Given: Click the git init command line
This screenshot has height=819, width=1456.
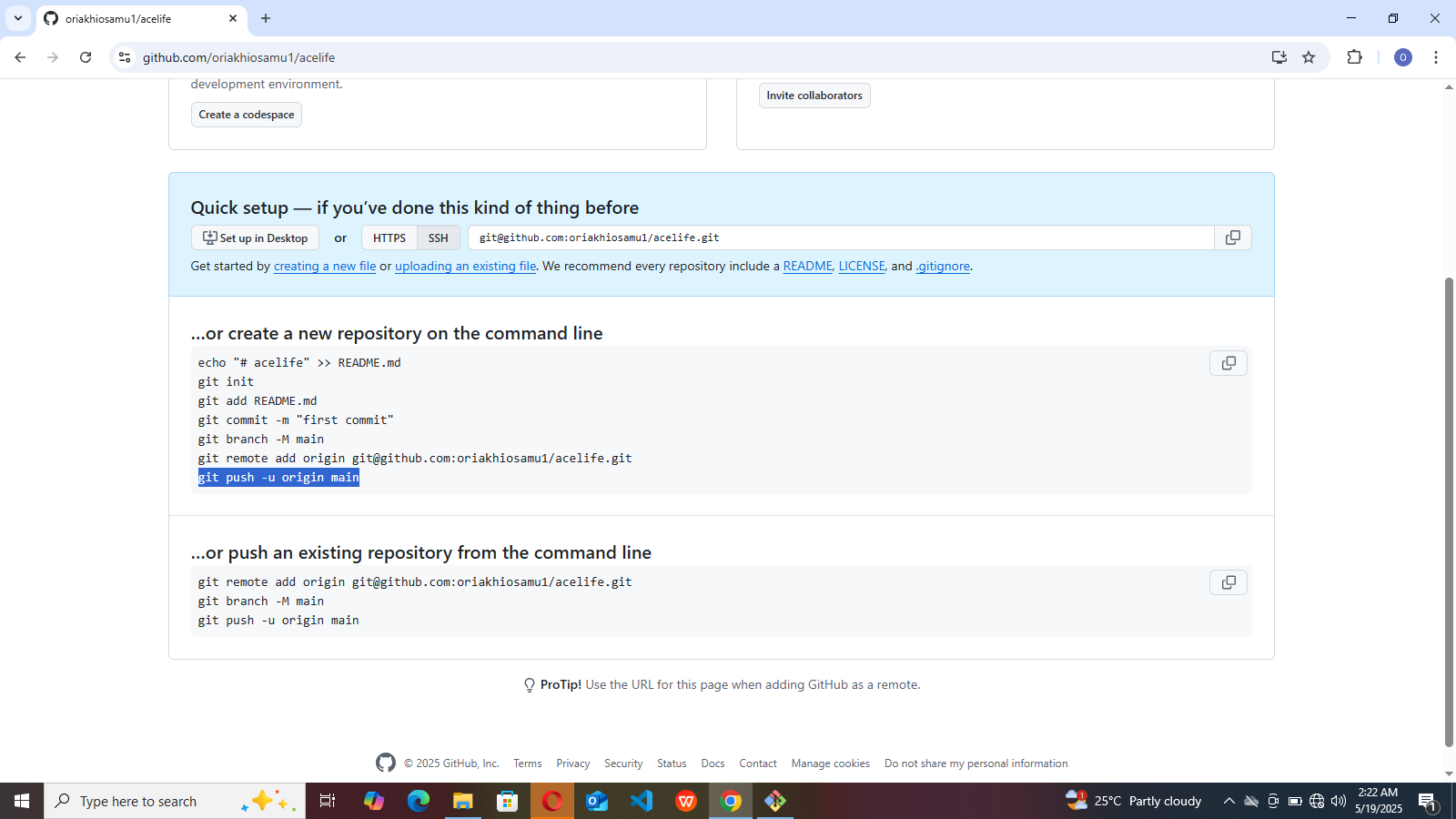Looking at the screenshot, I should (226, 382).
